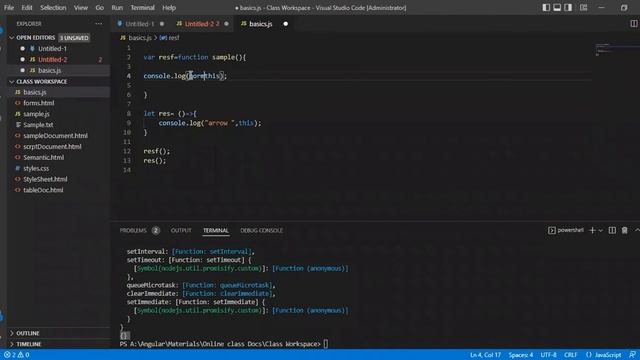
Task: Toggle bottom panel layout icon
Action: pyautogui.click(x=557, y=8)
